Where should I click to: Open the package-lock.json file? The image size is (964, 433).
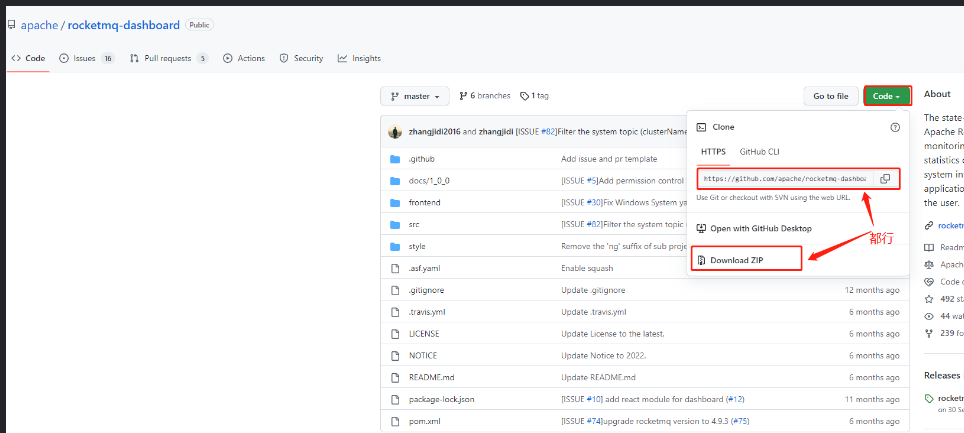click(x=441, y=399)
